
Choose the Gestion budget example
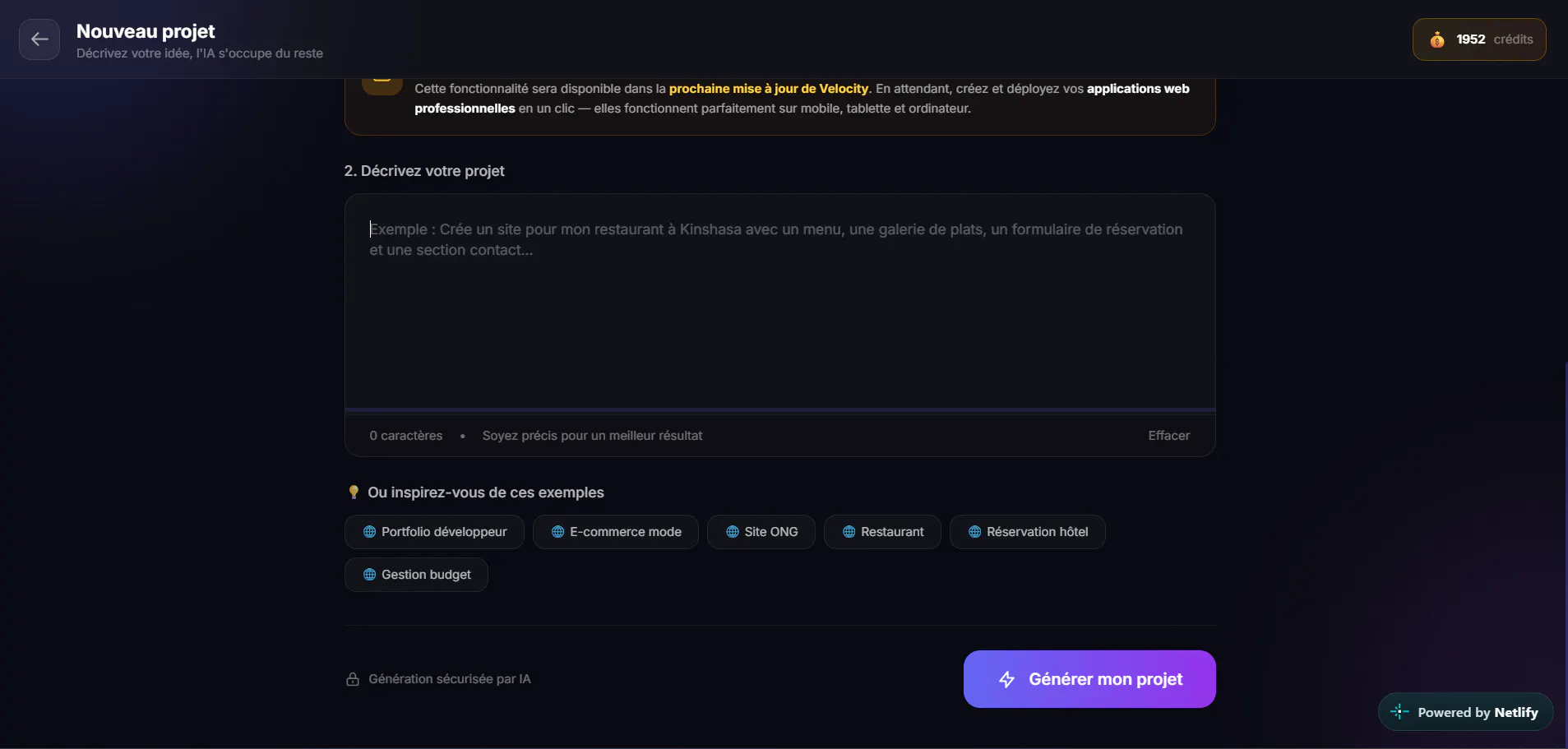click(x=416, y=575)
